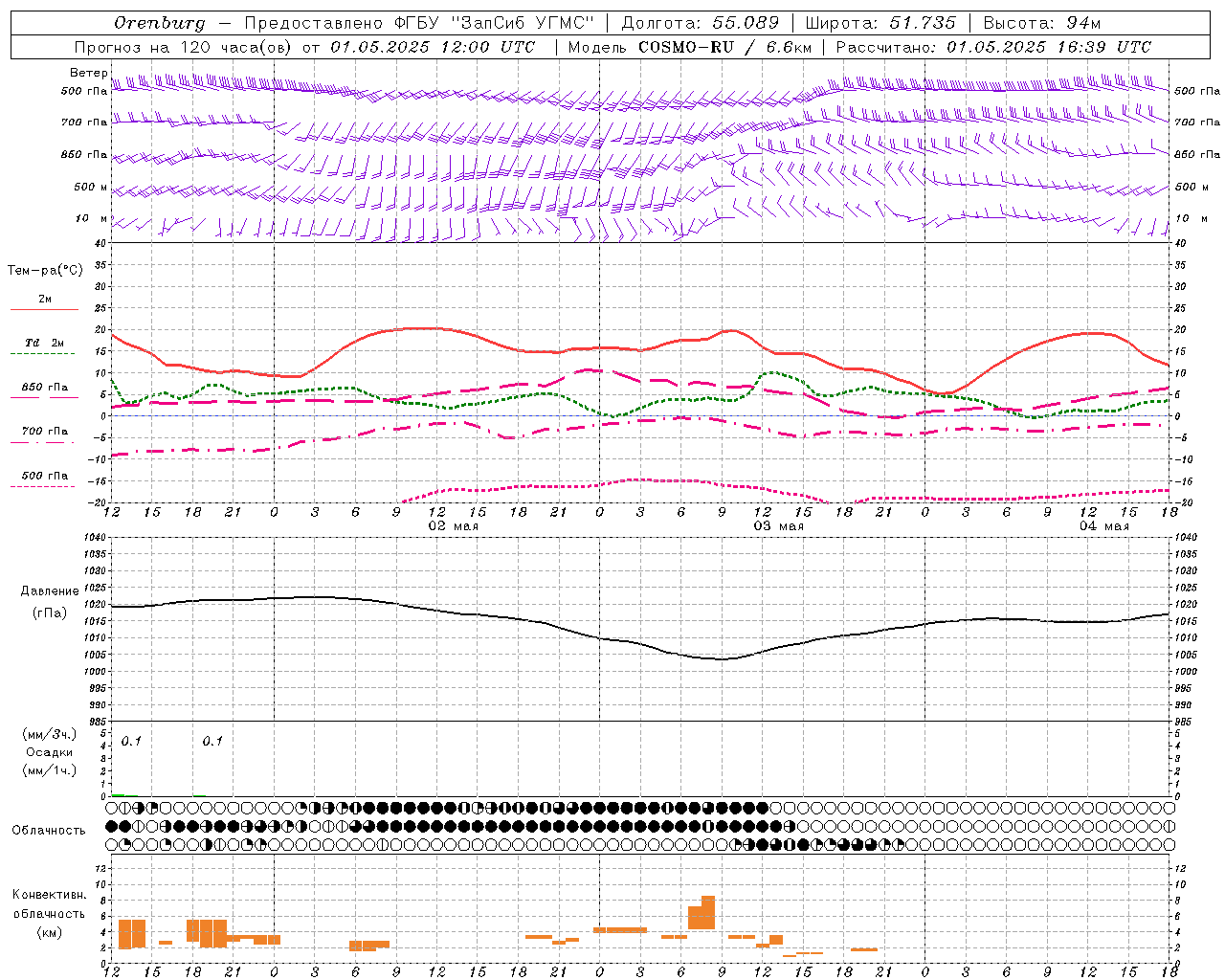
Task: Select the "850 гПа" temperature legend entry
Action: tap(45, 388)
